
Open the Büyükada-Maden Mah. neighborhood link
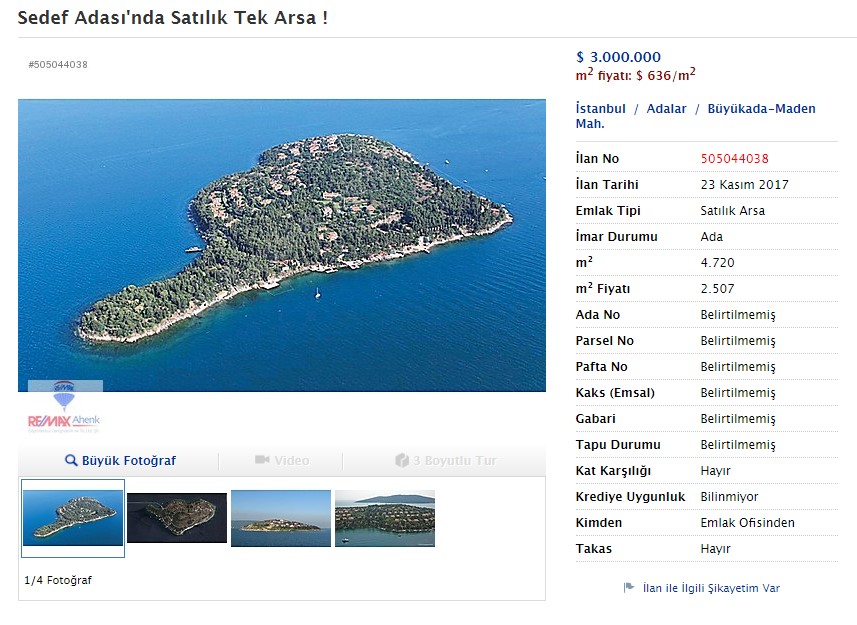click(x=761, y=109)
